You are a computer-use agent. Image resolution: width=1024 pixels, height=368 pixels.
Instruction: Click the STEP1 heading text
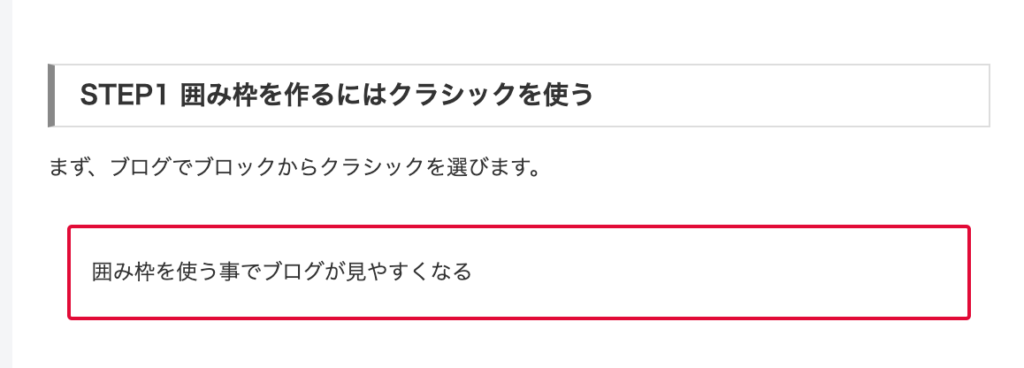click(x=336, y=95)
